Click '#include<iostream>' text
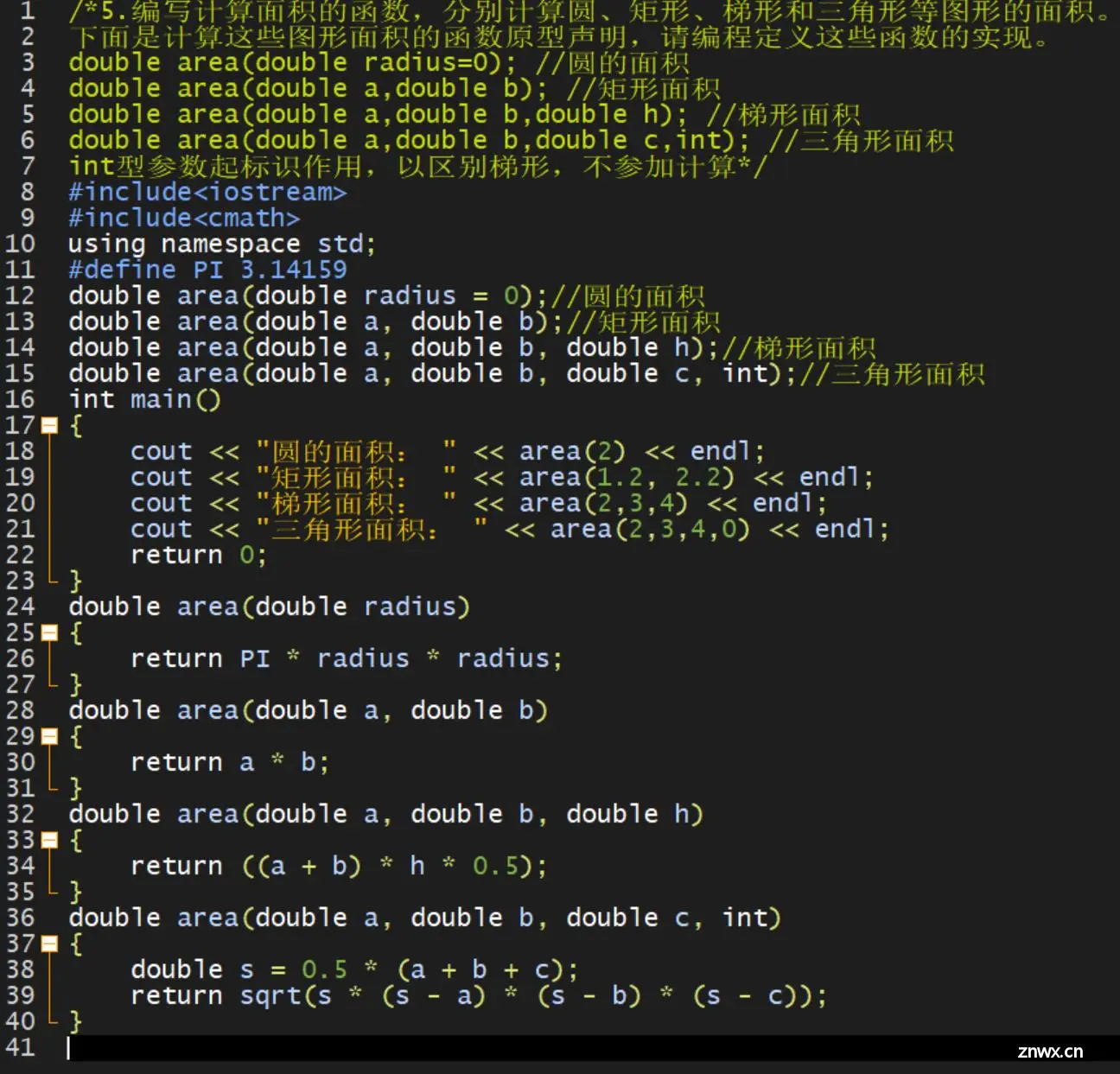 click(x=207, y=192)
